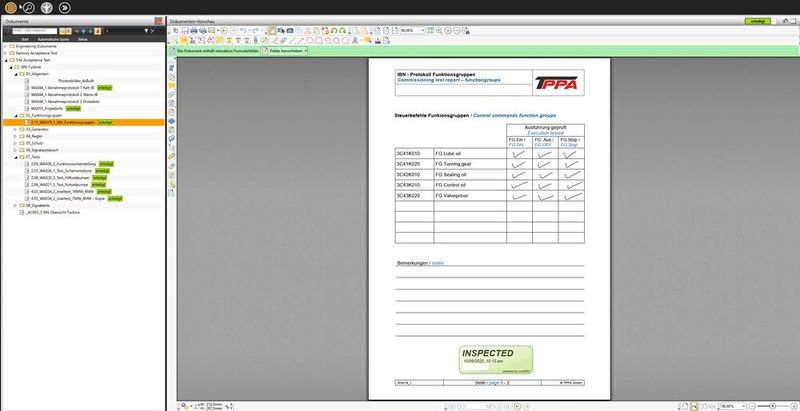The width and height of the screenshot is (800, 411).
Task: Rotate the page clockwise
Action: (x=342, y=31)
